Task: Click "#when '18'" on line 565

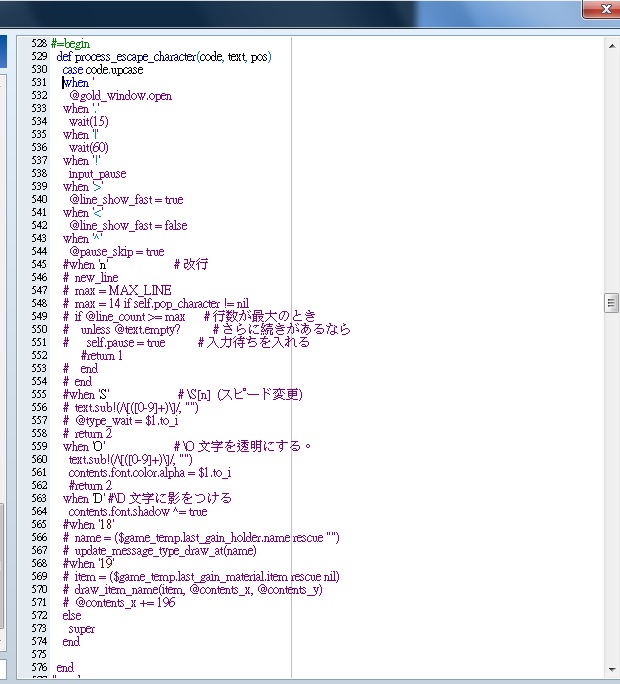Action: click(x=89, y=525)
